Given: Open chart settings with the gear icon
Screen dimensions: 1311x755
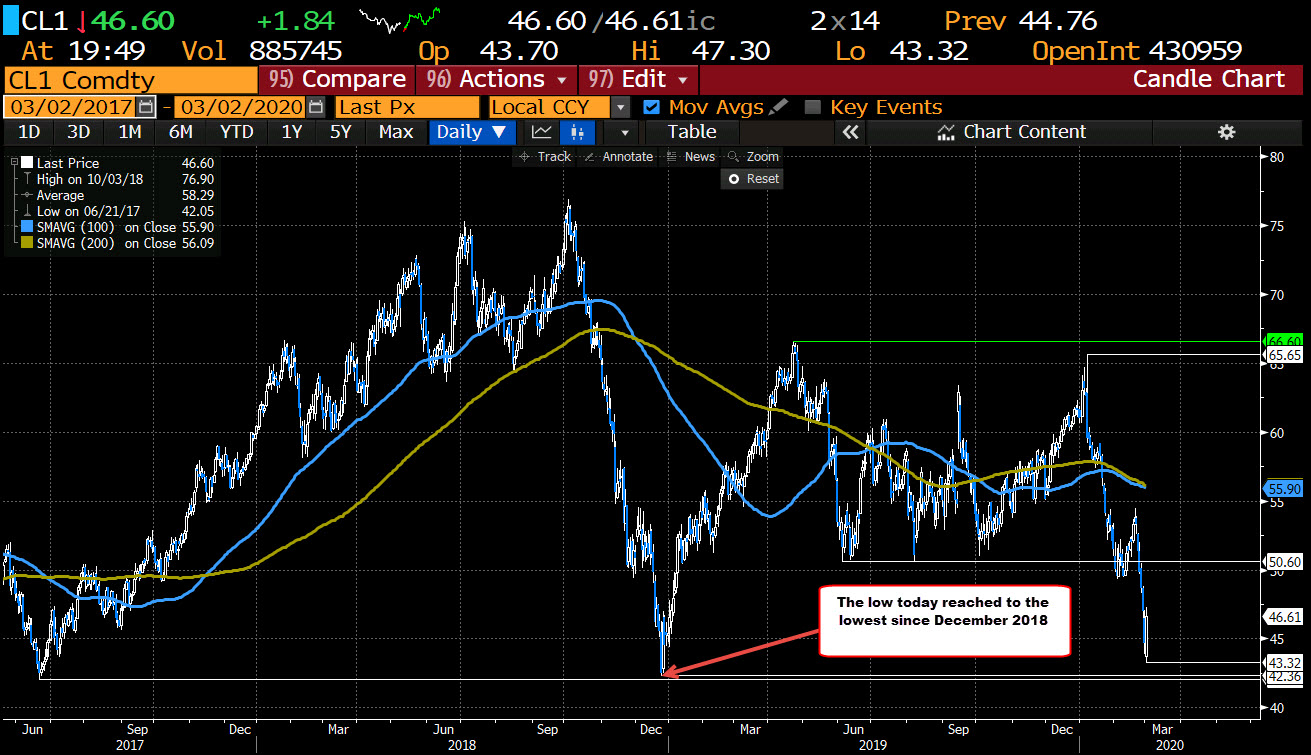Looking at the screenshot, I should [1227, 132].
